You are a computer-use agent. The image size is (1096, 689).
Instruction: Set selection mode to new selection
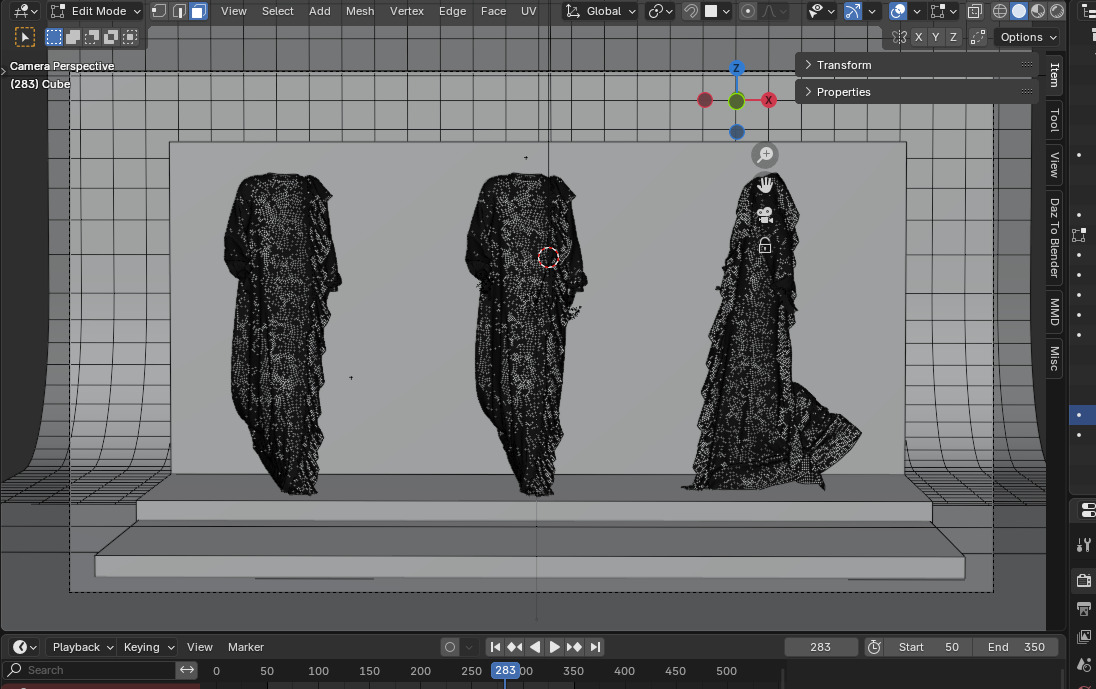point(54,37)
